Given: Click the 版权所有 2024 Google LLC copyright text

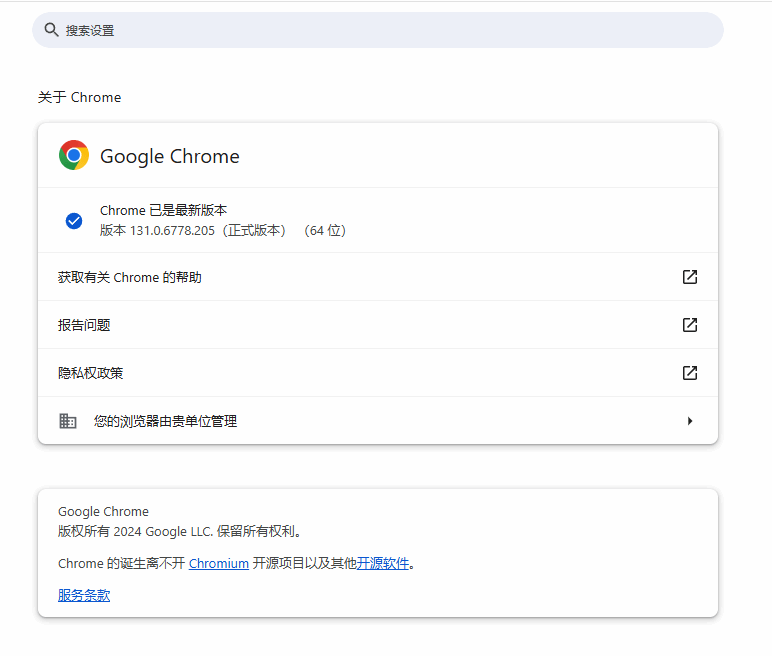Looking at the screenshot, I should point(180,531).
